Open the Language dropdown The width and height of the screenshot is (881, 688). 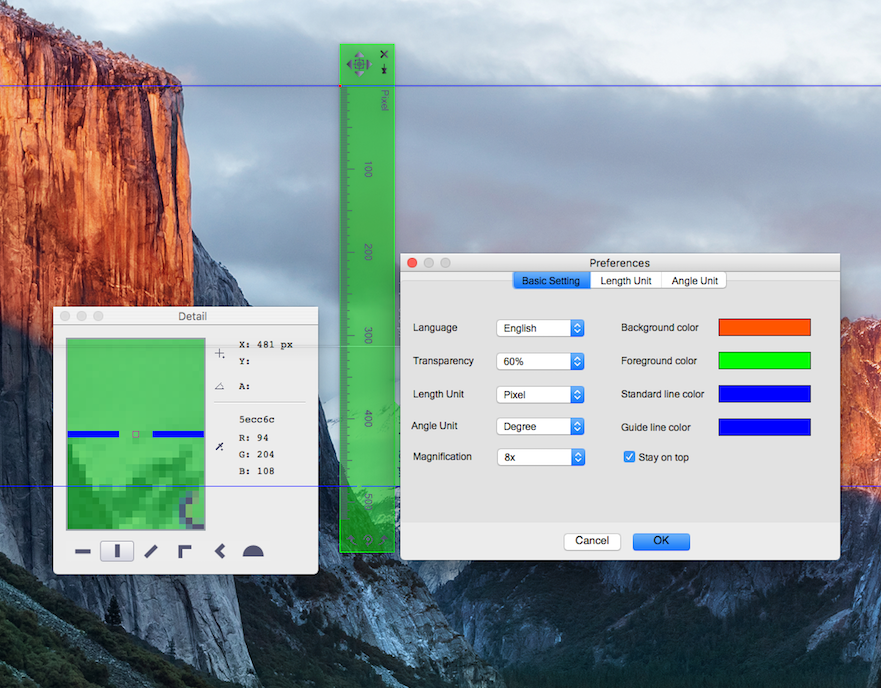point(540,328)
